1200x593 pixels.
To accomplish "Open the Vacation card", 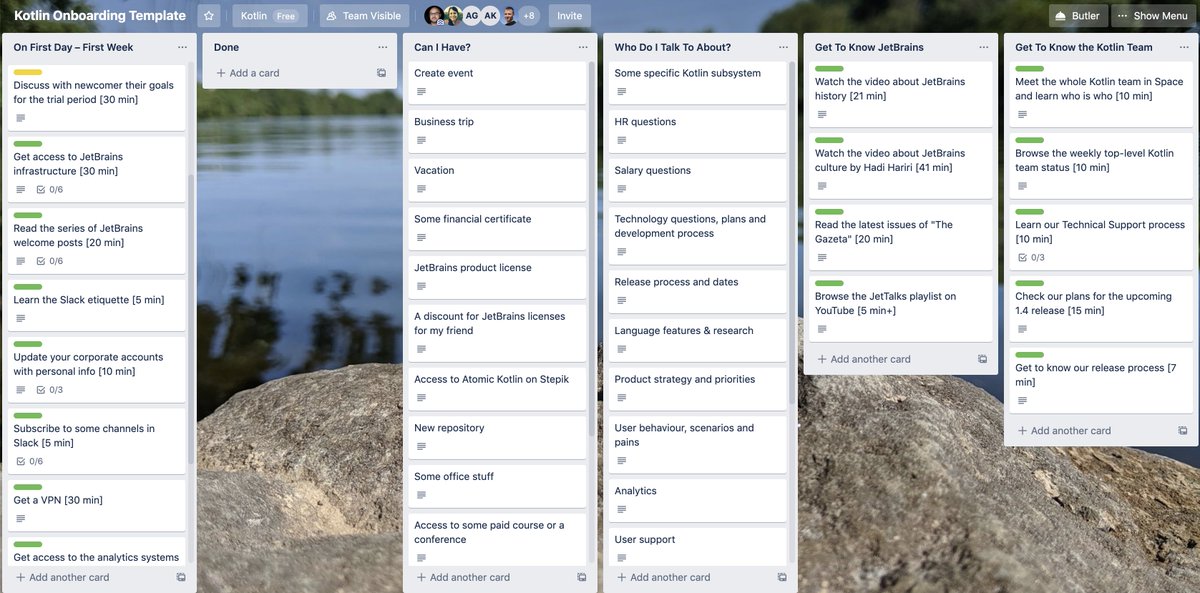I will pyautogui.click(x=495, y=180).
